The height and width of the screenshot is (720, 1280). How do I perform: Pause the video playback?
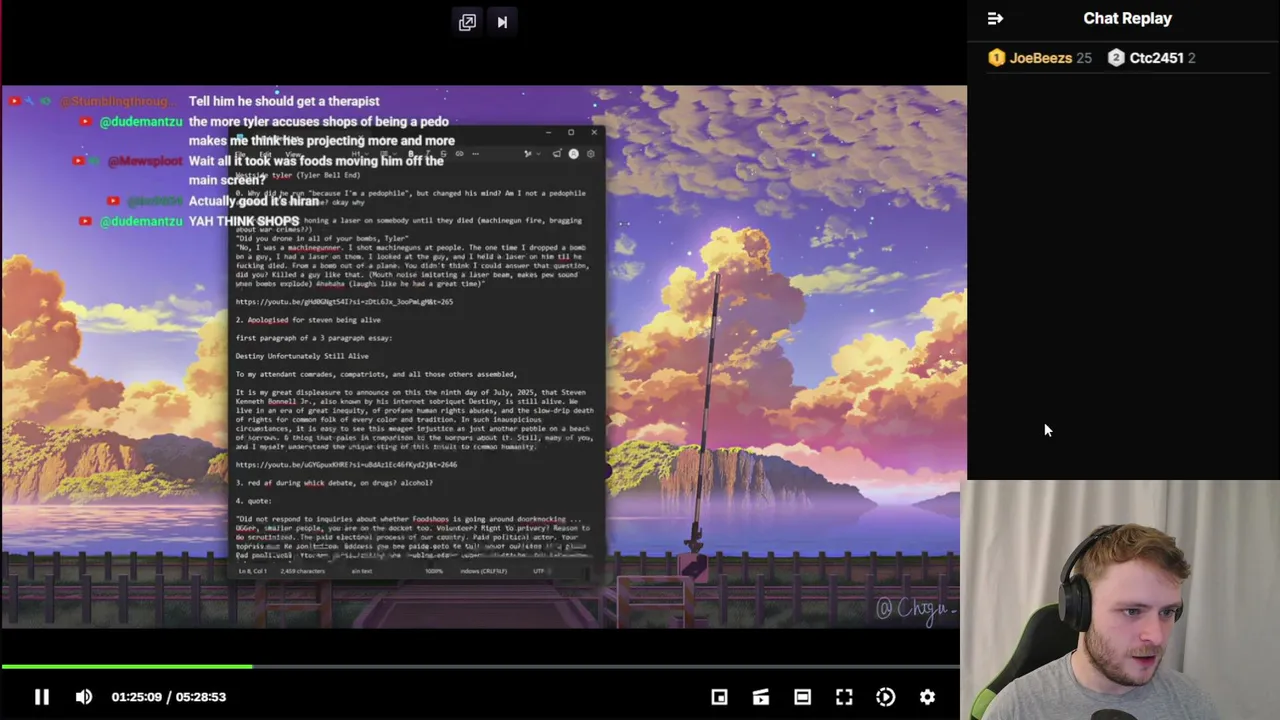click(42, 697)
